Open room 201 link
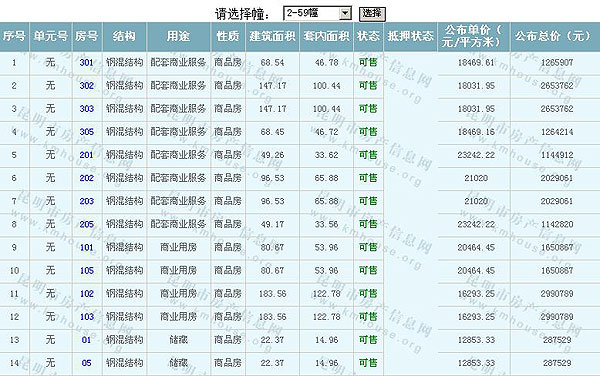Image resolution: width=600 pixels, height=376 pixels. (86, 155)
